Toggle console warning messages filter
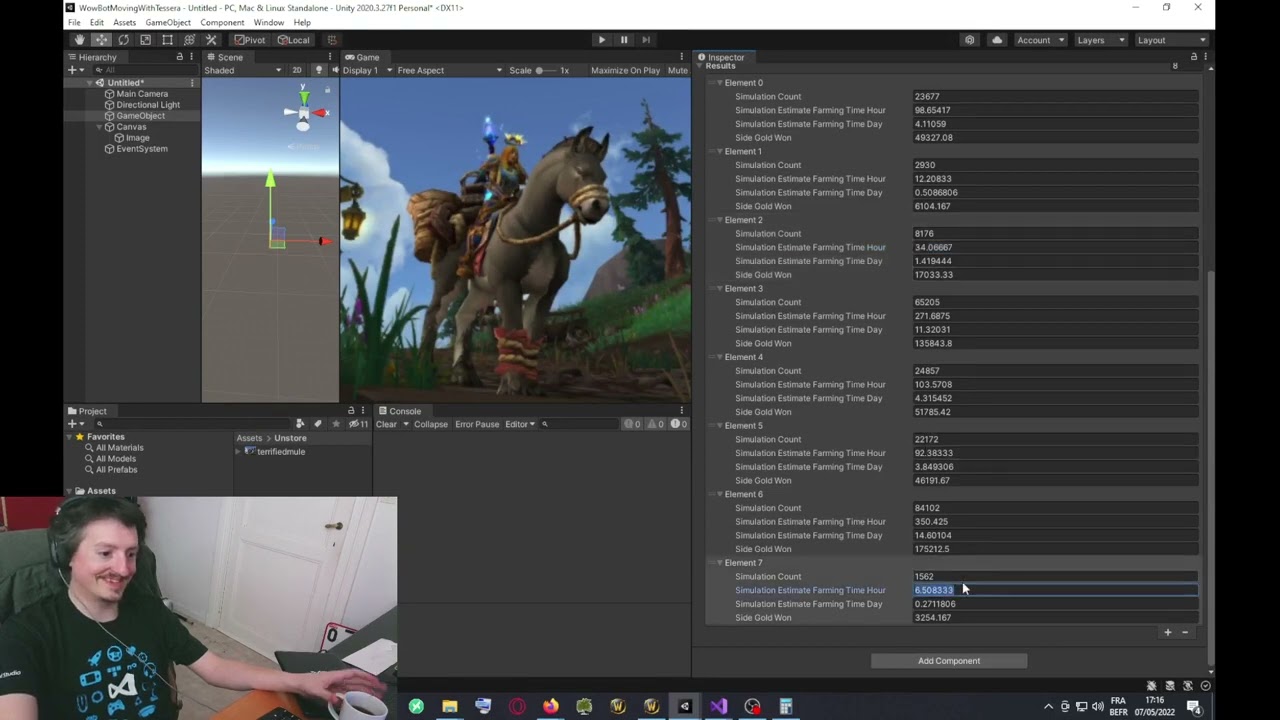1280x720 pixels. (x=656, y=424)
